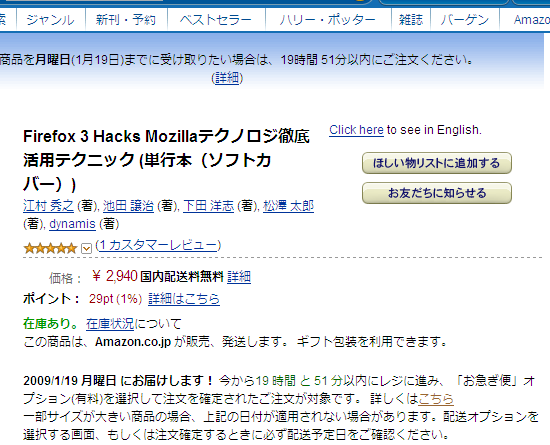Screen dimensions: 550x445
Task: Open author 松澤 太郎 link
Action: pos(288,205)
